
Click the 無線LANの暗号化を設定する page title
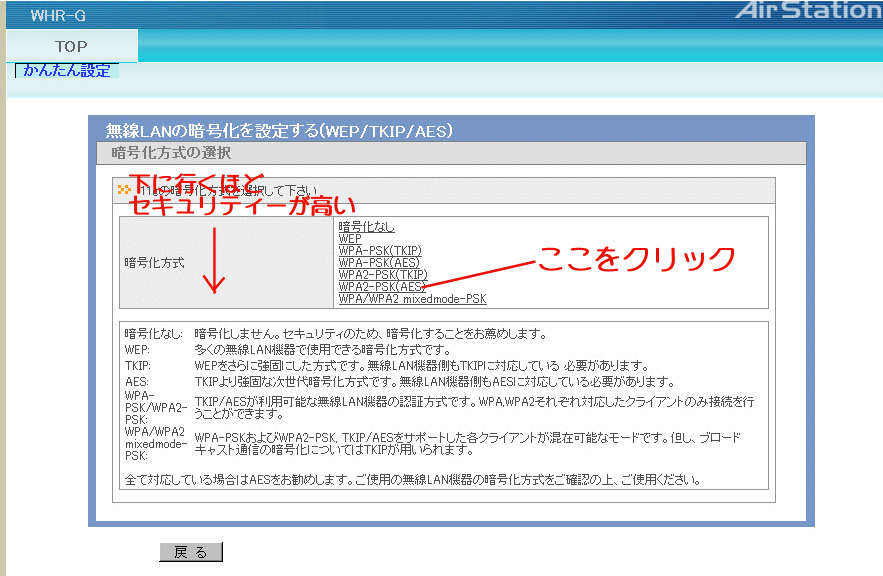pos(280,131)
